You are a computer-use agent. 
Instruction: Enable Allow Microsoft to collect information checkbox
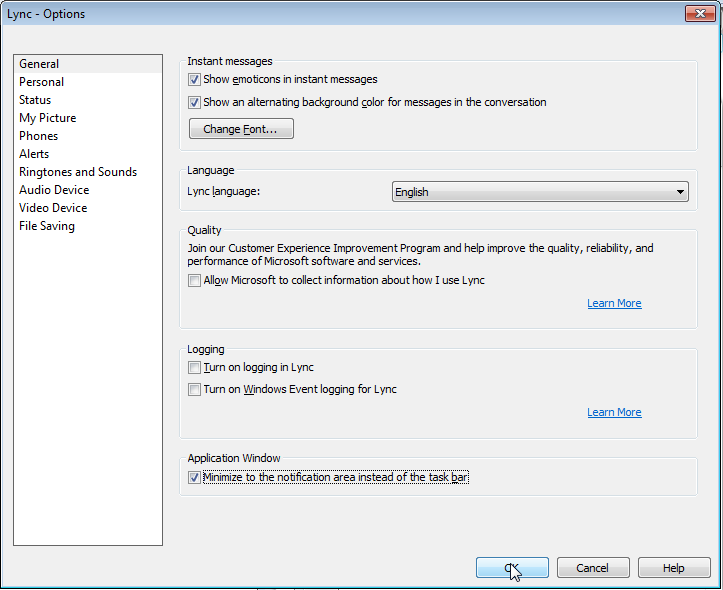click(194, 280)
